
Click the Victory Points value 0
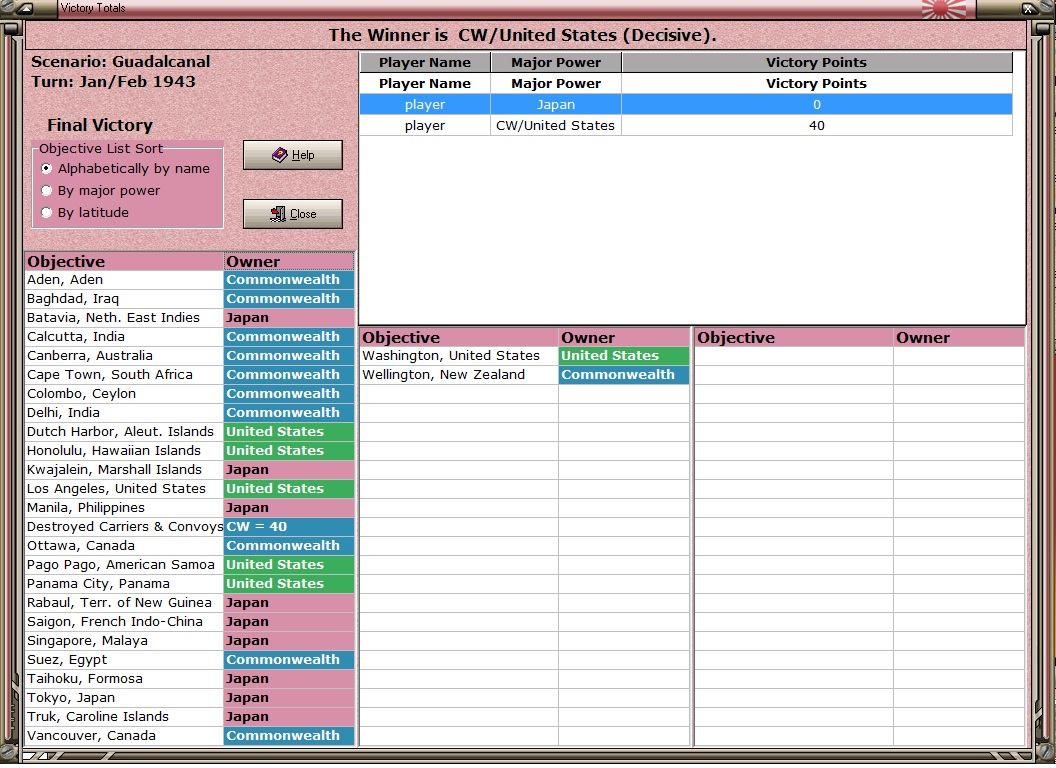[x=816, y=104]
